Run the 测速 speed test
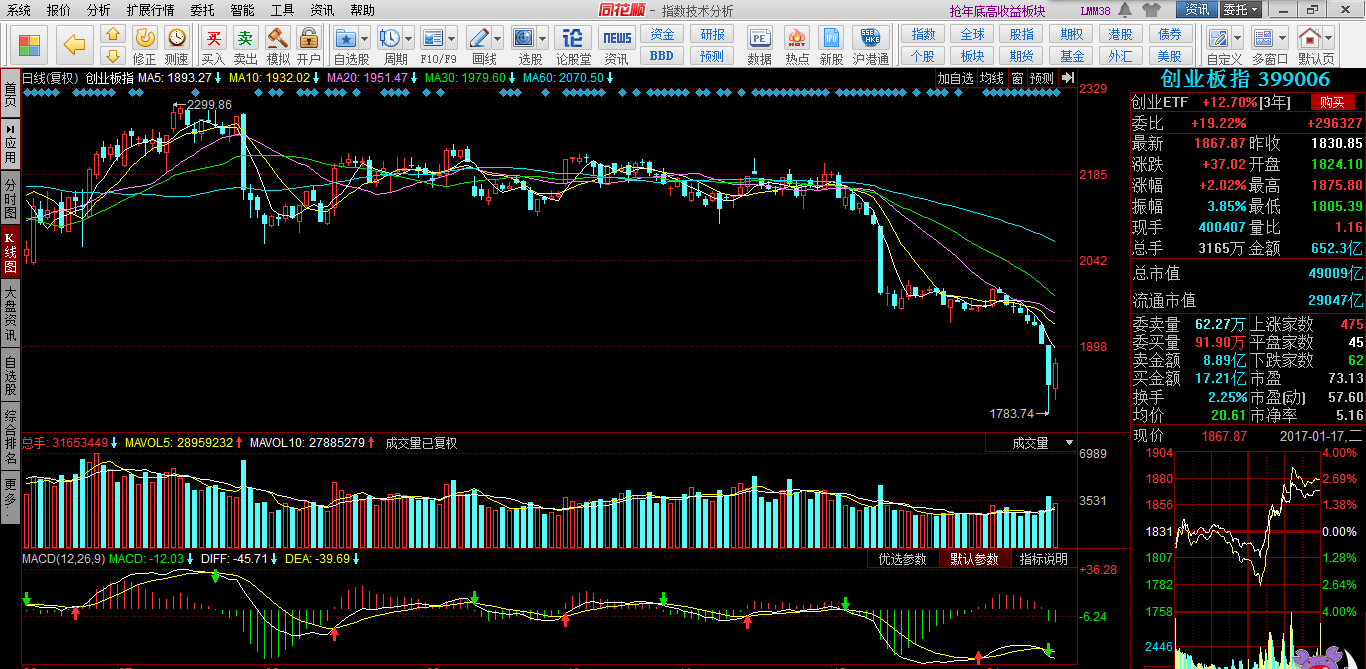Screen dimensions: 1366x669 [177, 46]
